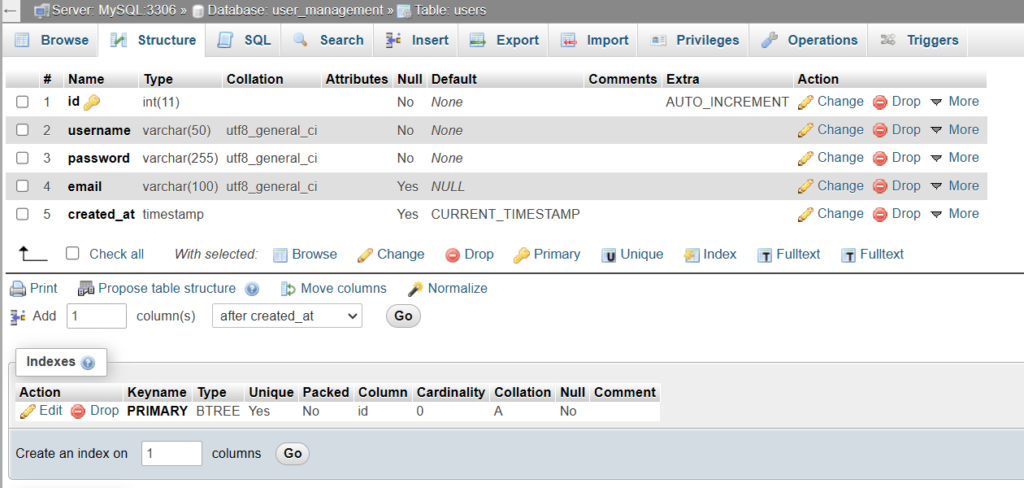Screen dimensions: 1024x488
Task: Switch to the Operations tab
Action: click(x=809, y=40)
